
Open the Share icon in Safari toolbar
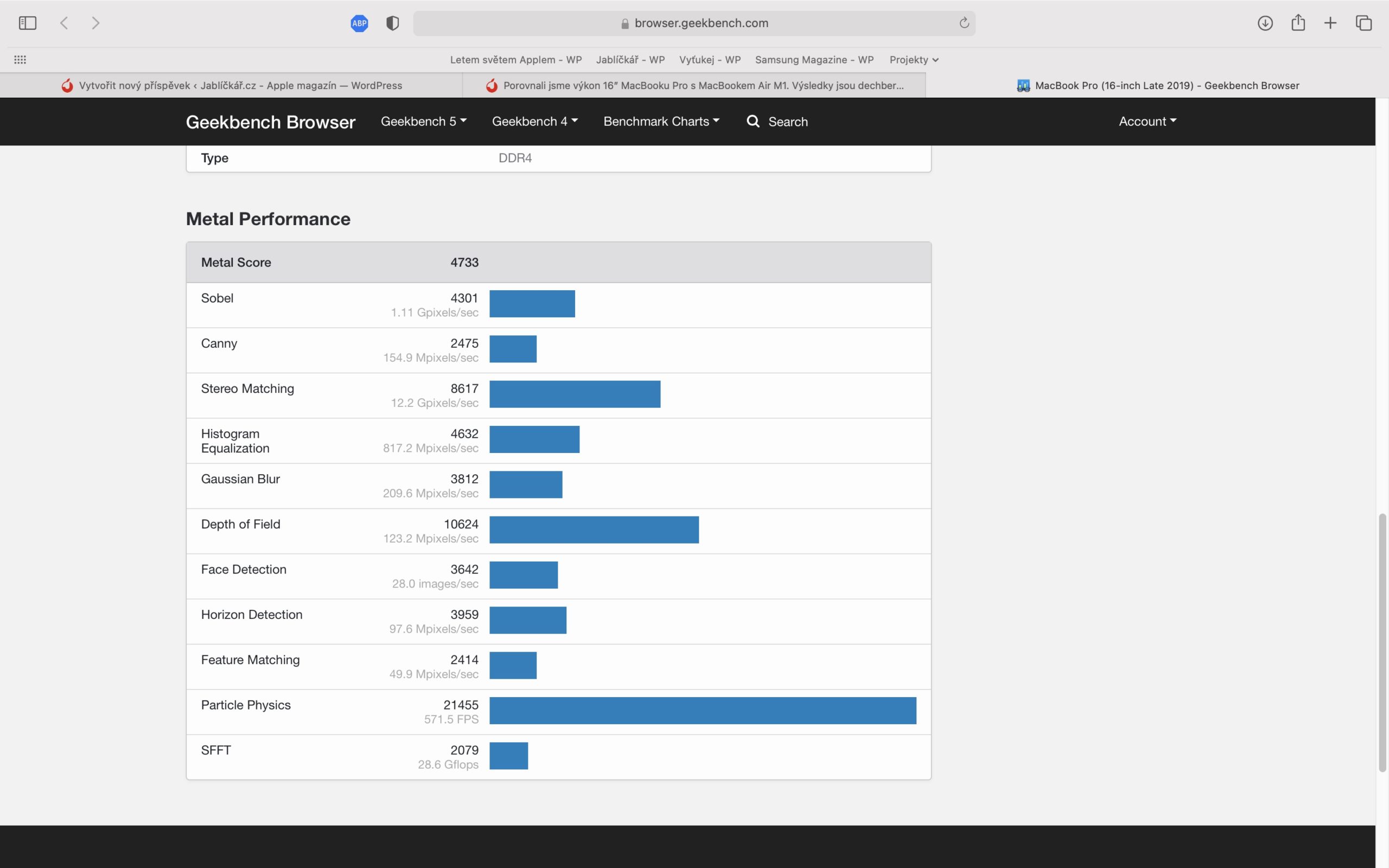1298,22
